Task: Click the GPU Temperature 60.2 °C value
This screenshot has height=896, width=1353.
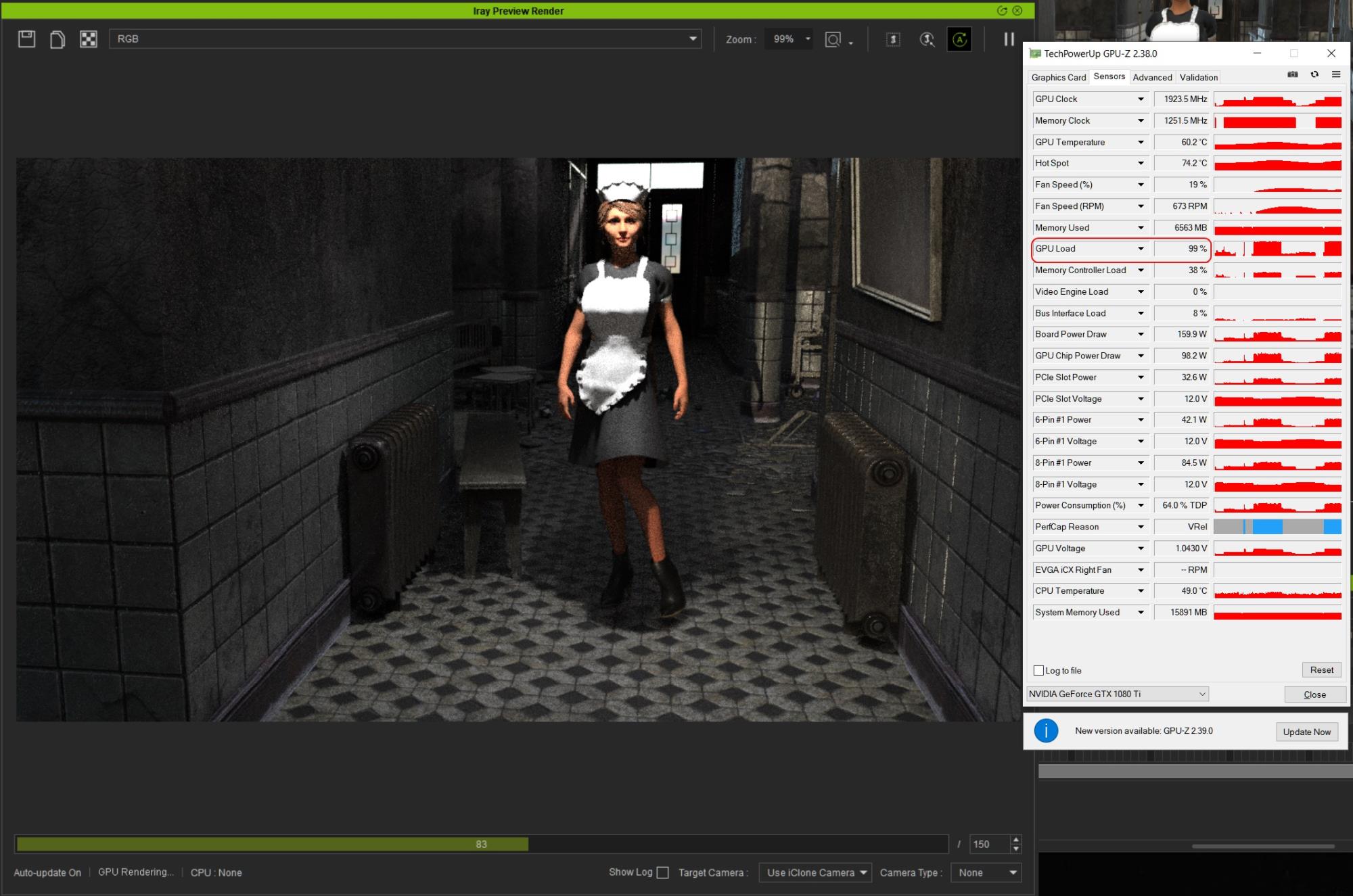Action: pyautogui.click(x=1181, y=142)
